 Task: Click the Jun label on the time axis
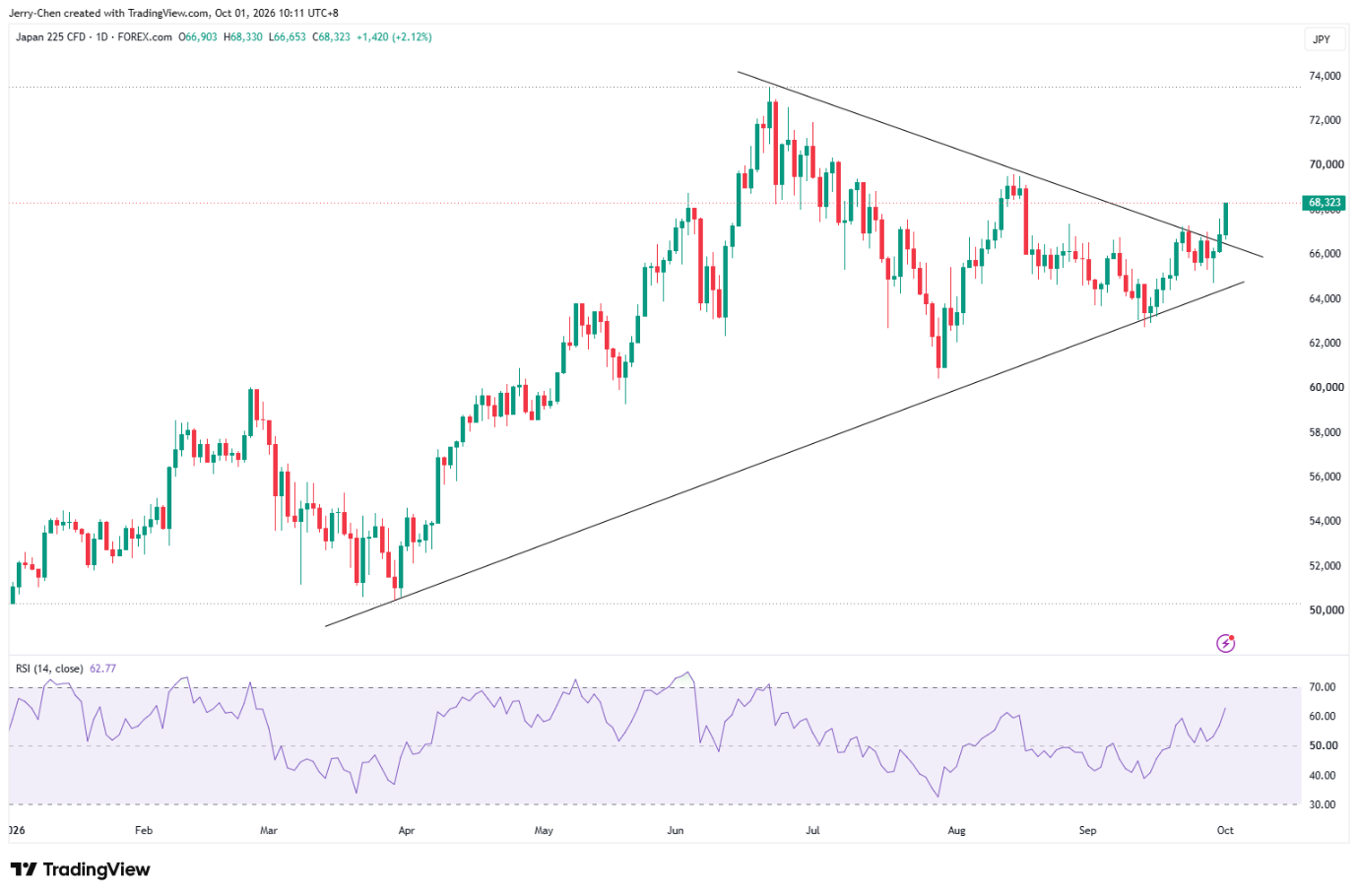[x=676, y=830]
